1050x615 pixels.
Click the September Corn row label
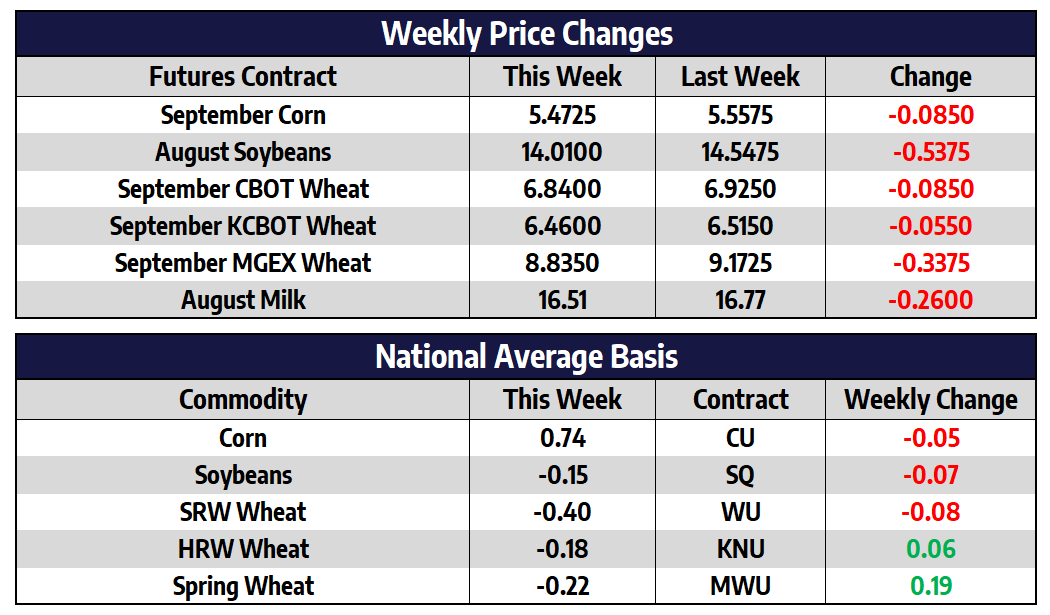click(243, 115)
